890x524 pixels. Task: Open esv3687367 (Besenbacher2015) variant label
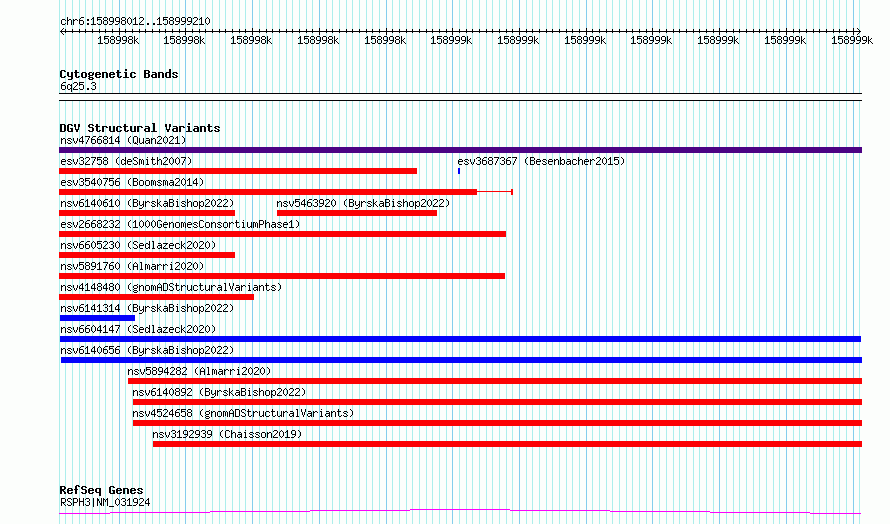(541, 161)
